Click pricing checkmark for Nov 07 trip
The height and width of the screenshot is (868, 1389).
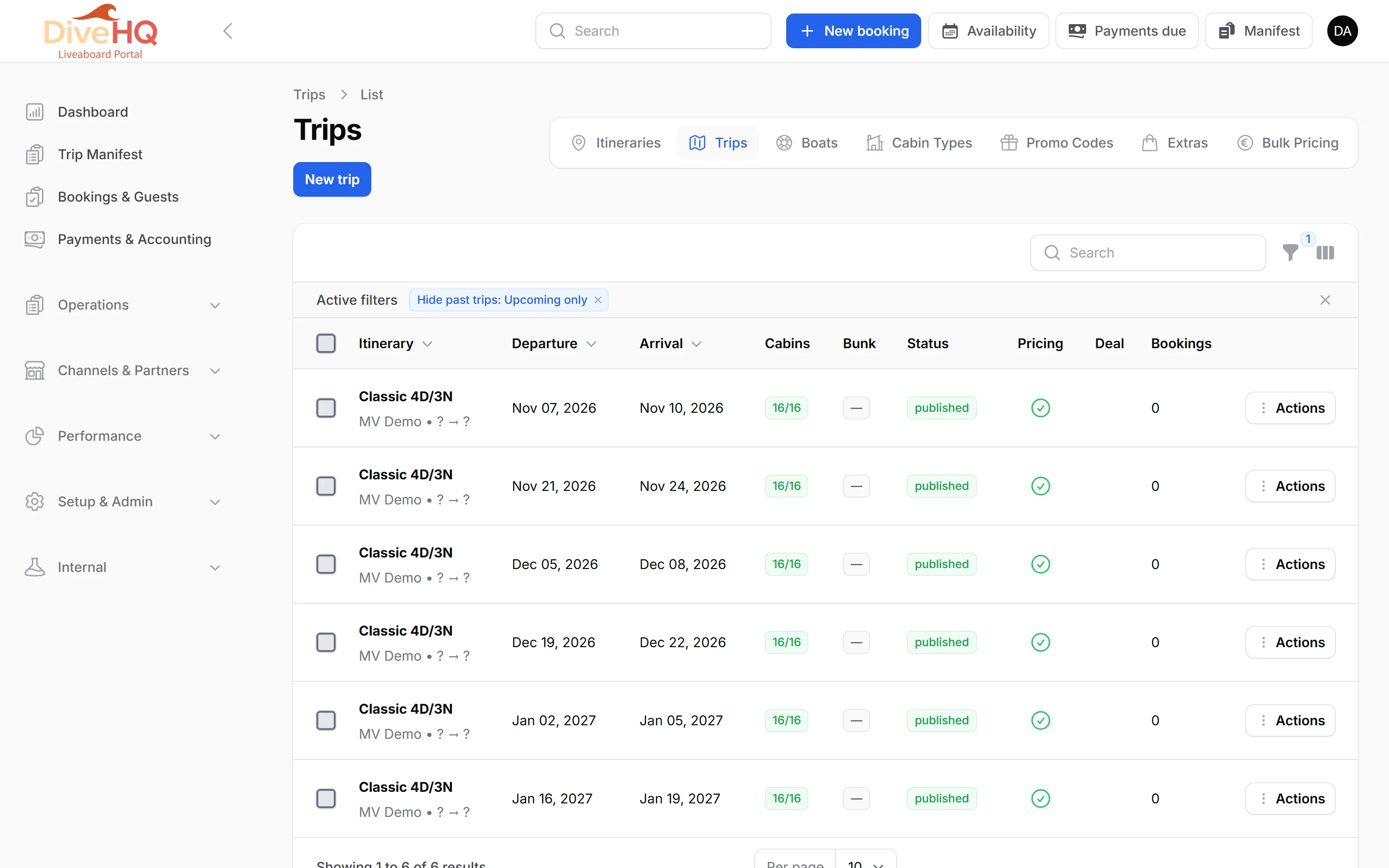[1040, 408]
